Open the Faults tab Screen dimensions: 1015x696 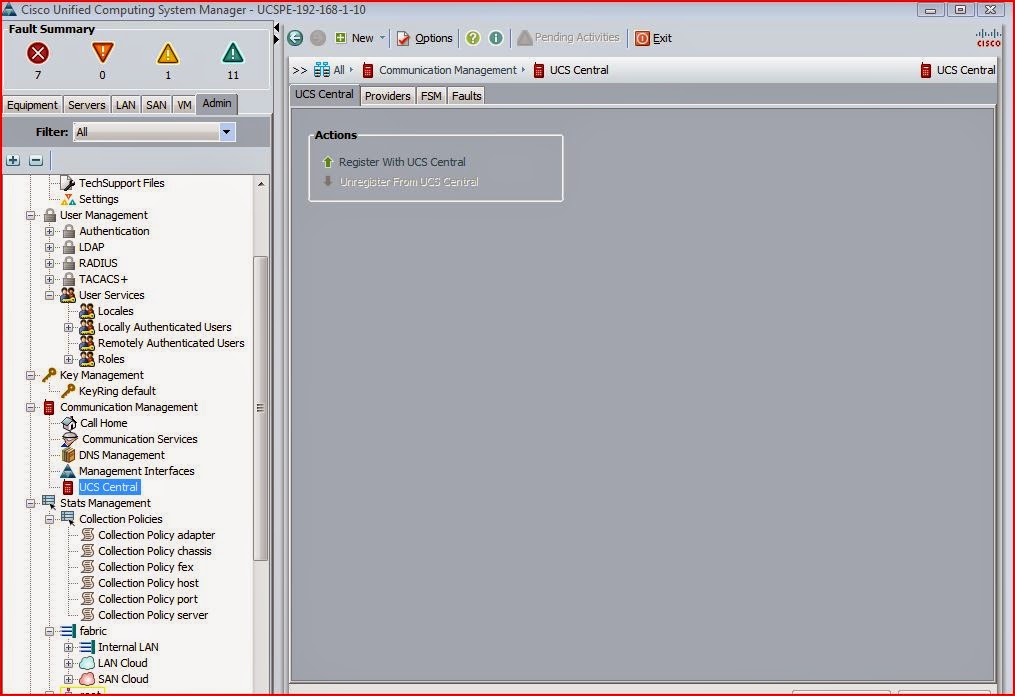pos(467,96)
